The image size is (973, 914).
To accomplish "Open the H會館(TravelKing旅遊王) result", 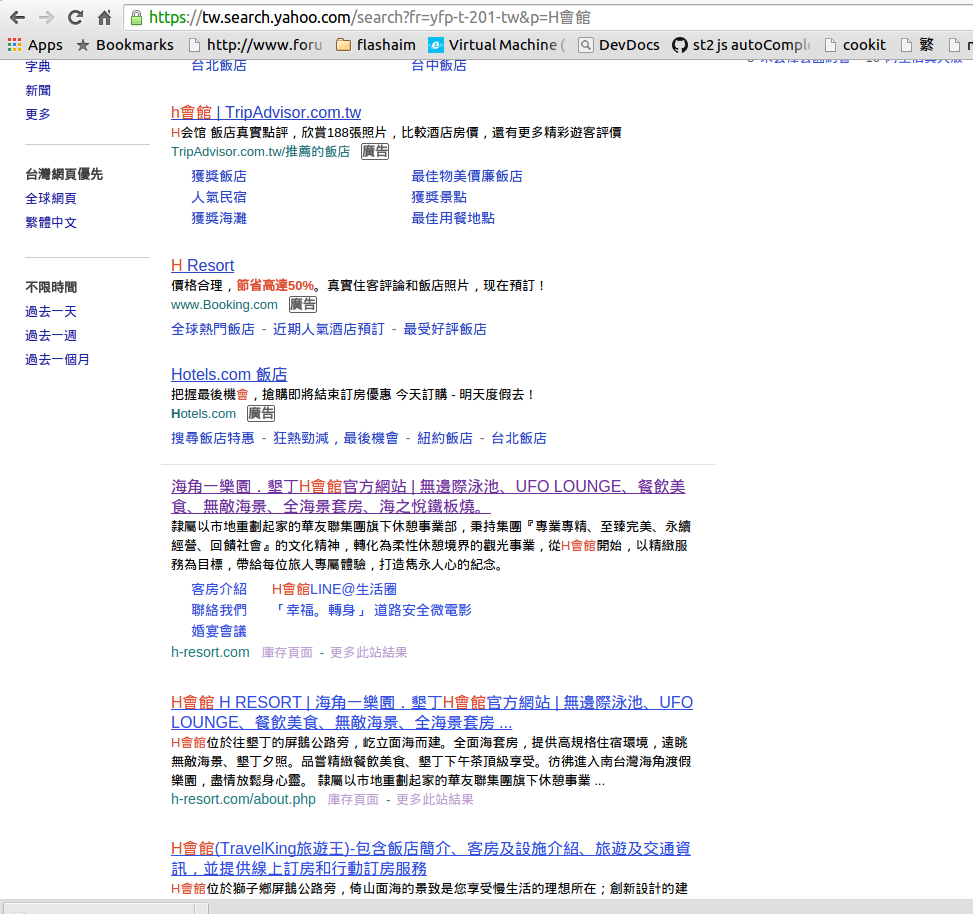I will 431,859.
